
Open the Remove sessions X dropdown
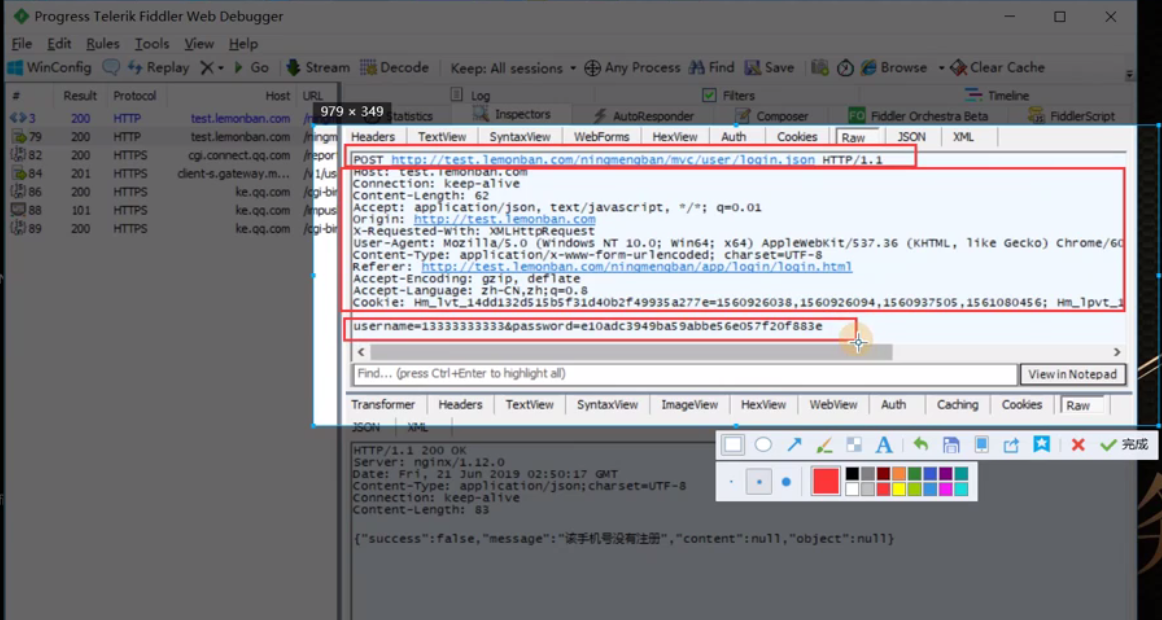click(211, 67)
